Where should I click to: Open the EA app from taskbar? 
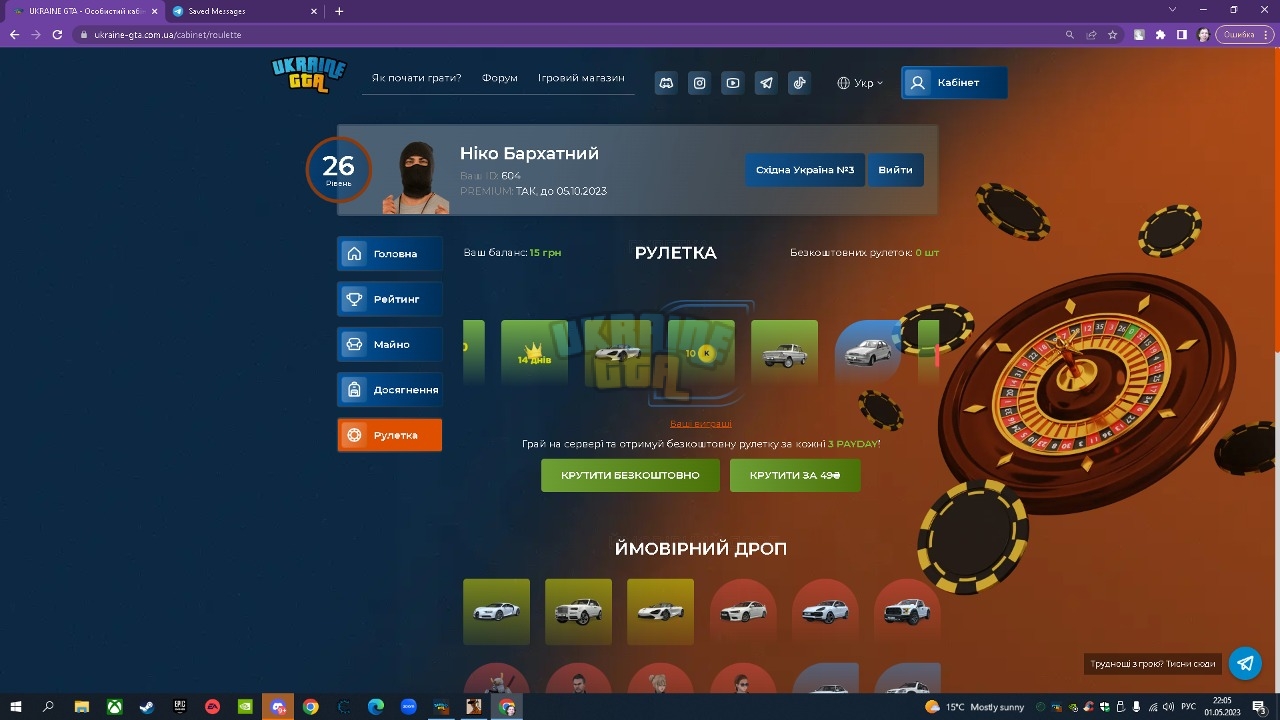point(212,707)
